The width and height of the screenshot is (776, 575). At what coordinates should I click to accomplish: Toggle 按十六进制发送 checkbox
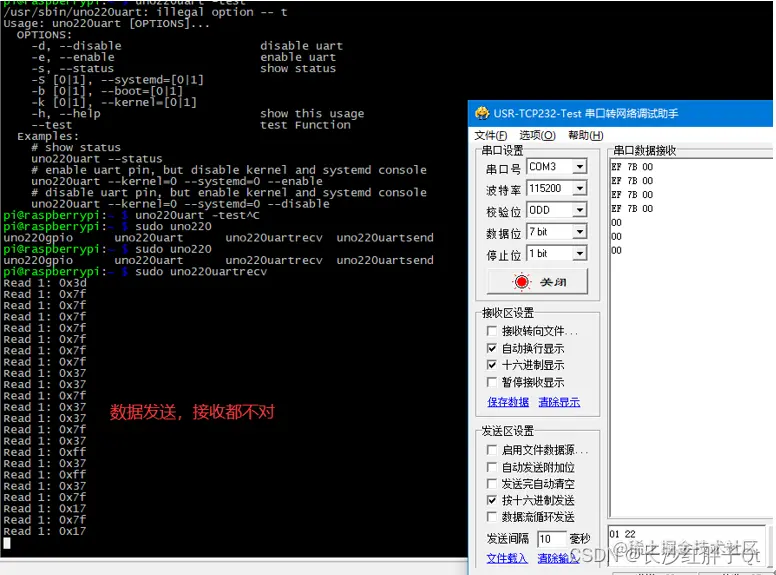coord(491,500)
